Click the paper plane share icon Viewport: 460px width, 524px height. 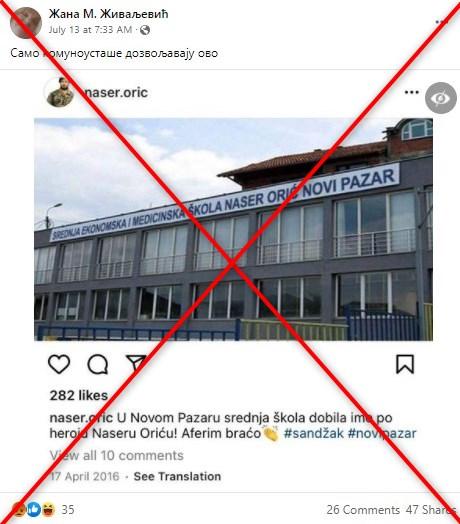pyautogui.click(x=136, y=363)
